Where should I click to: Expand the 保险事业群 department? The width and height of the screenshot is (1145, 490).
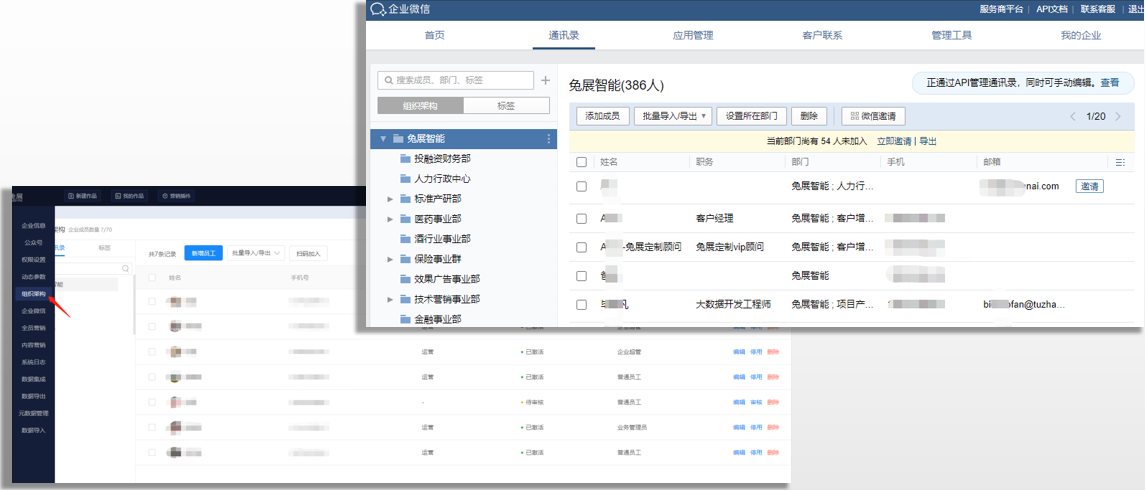(x=391, y=259)
